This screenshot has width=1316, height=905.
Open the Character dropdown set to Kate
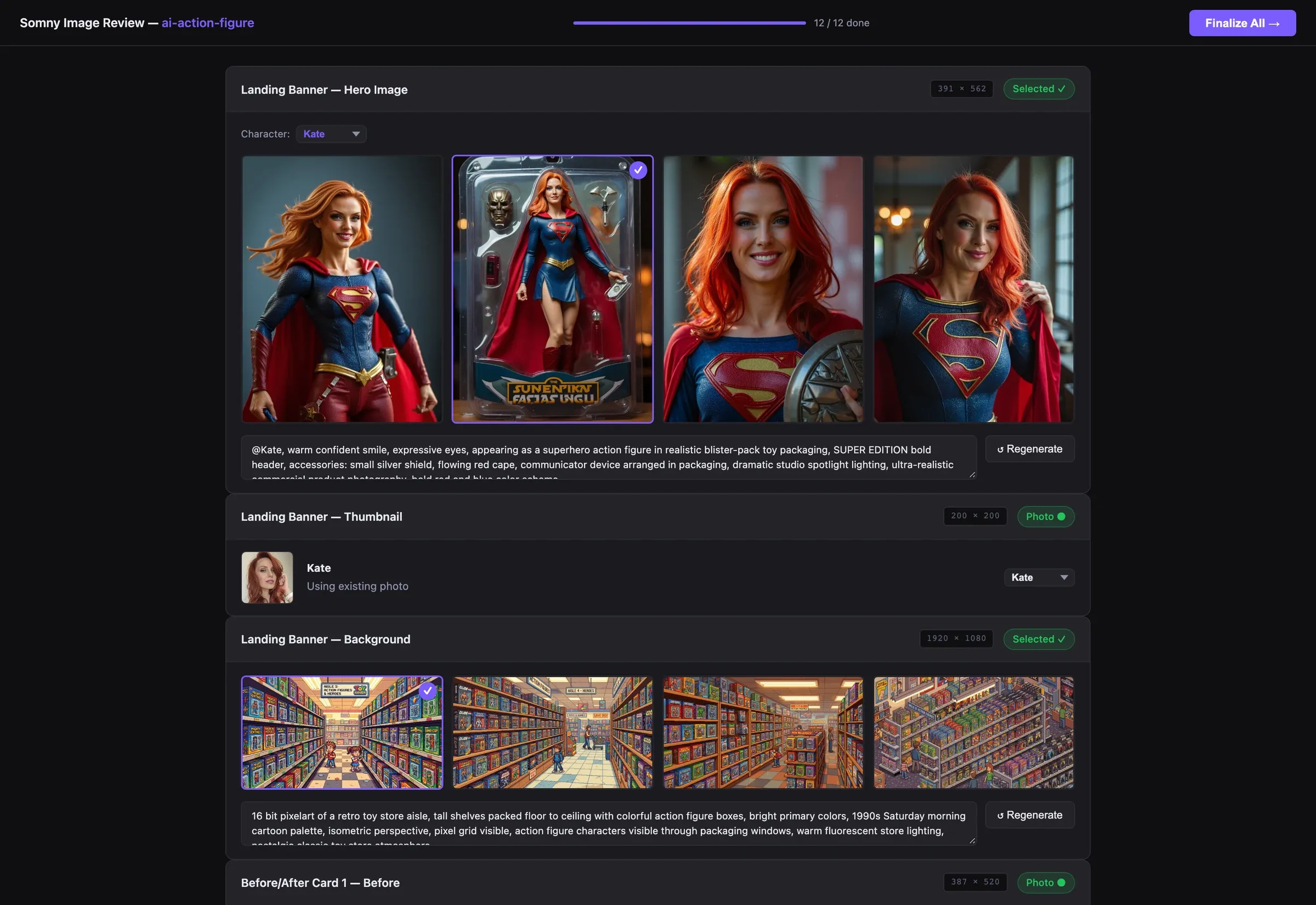click(x=331, y=134)
